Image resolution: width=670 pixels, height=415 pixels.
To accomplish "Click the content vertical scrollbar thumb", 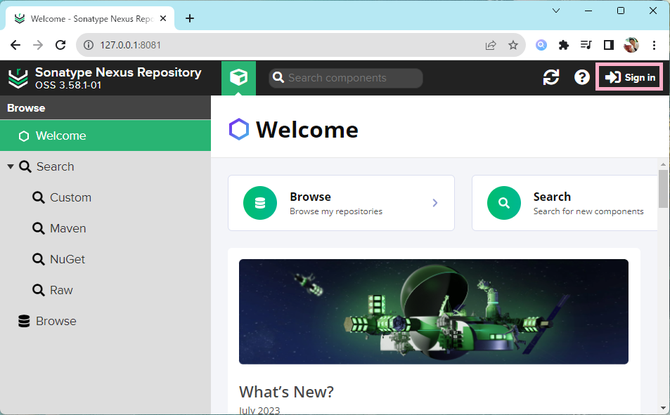I will click(x=663, y=188).
